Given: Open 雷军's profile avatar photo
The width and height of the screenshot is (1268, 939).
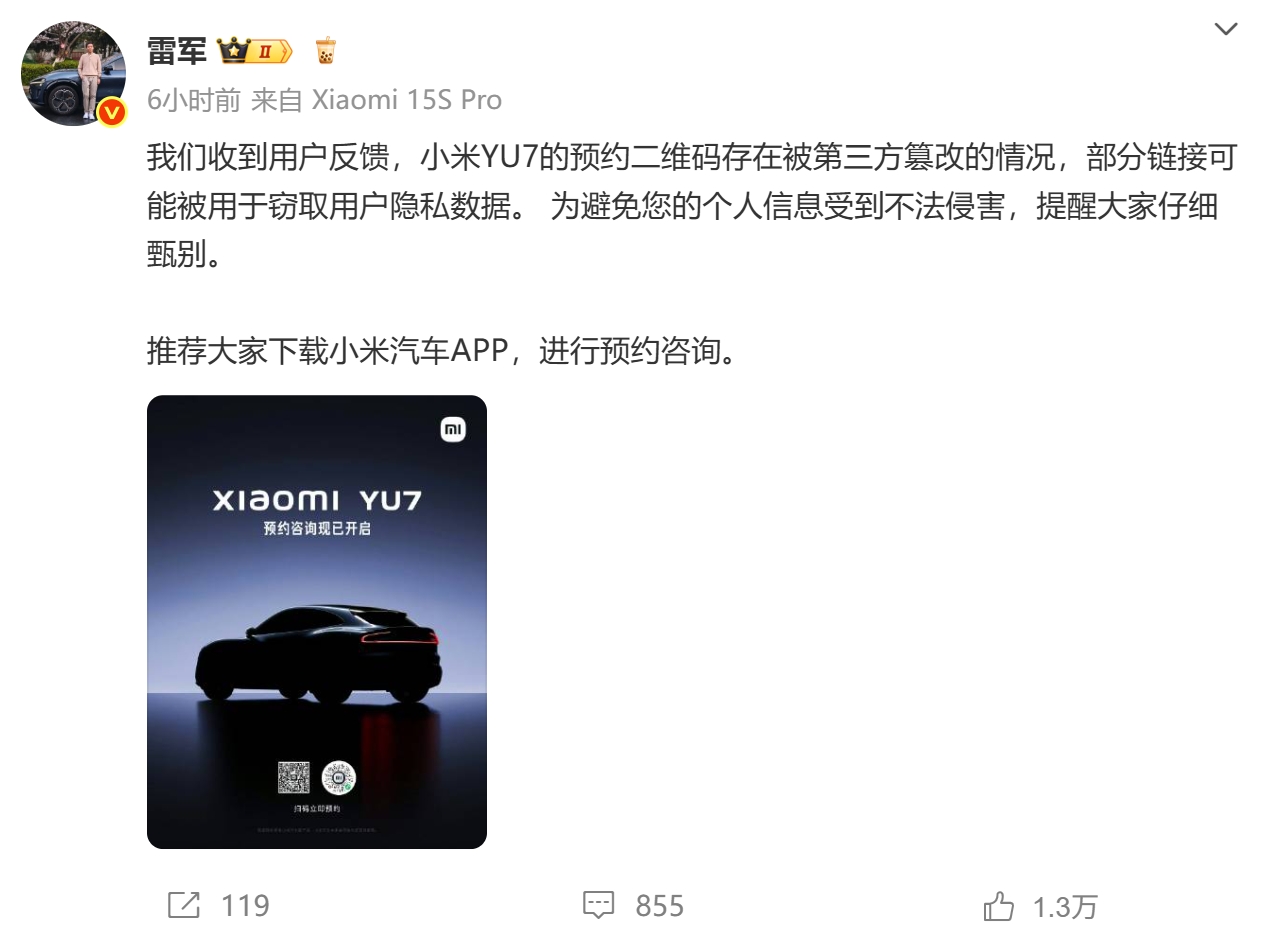Looking at the screenshot, I should pyautogui.click(x=74, y=73).
